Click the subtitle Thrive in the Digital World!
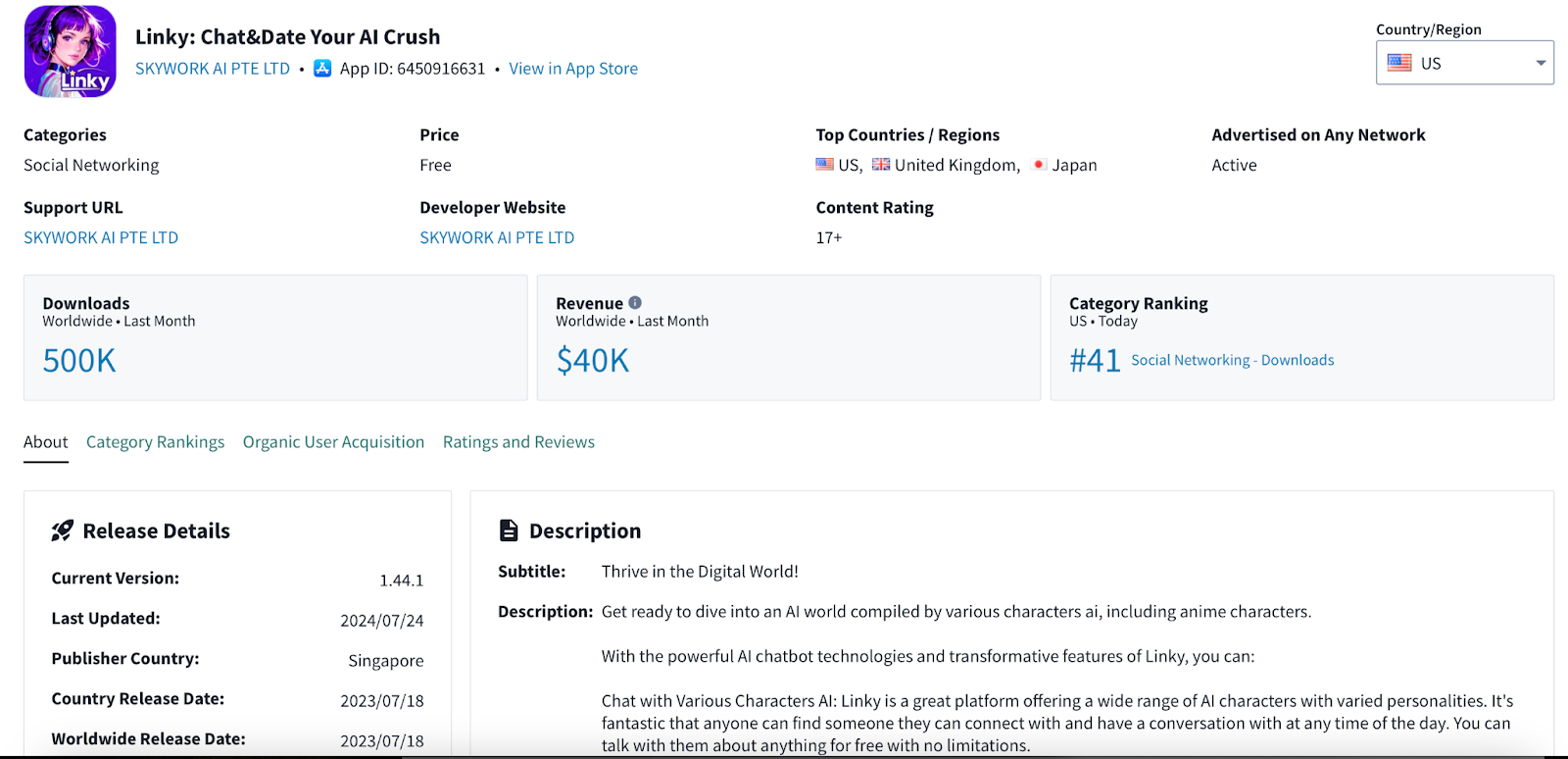The image size is (1568, 759). (700, 572)
